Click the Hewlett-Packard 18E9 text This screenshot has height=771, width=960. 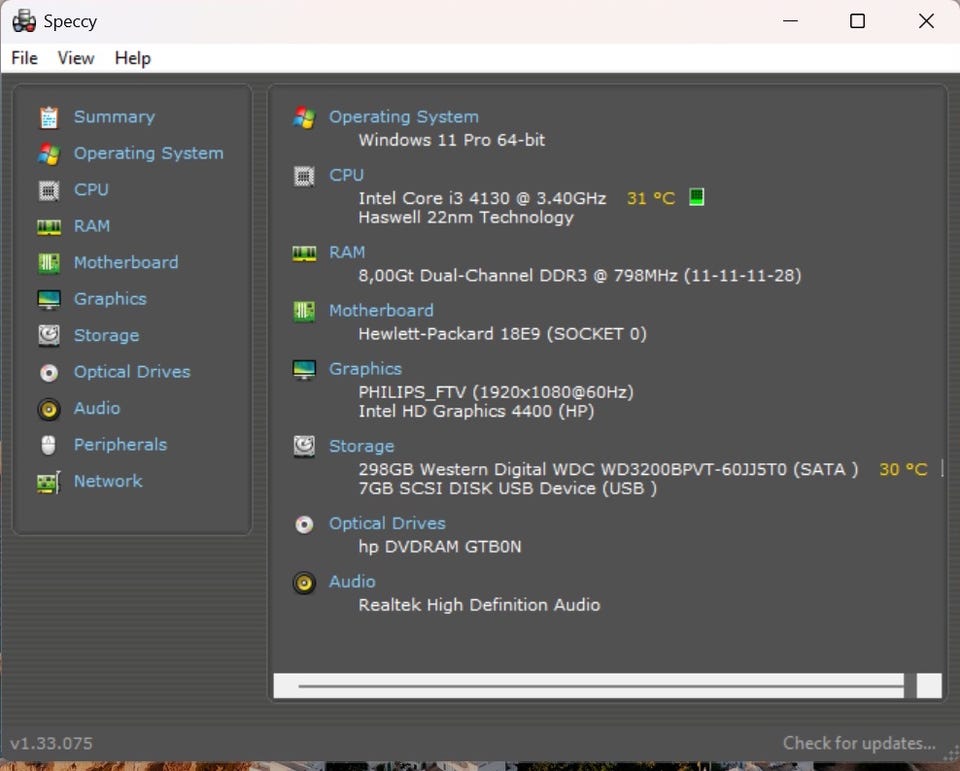click(503, 334)
